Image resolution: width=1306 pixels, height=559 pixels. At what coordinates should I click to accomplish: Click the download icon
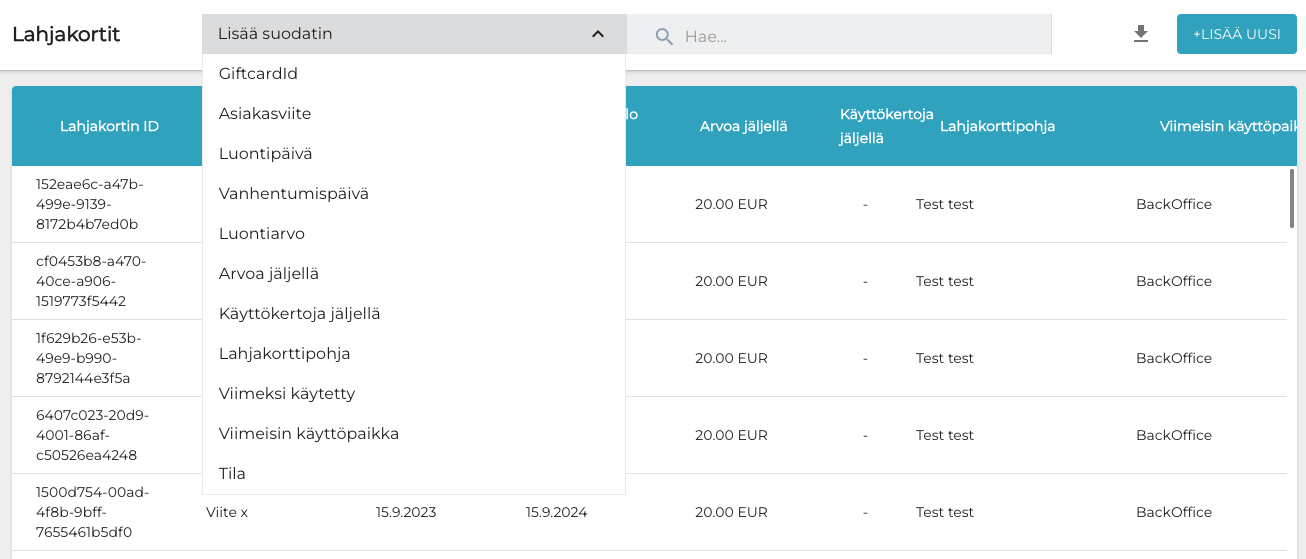pyautogui.click(x=1140, y=34)
